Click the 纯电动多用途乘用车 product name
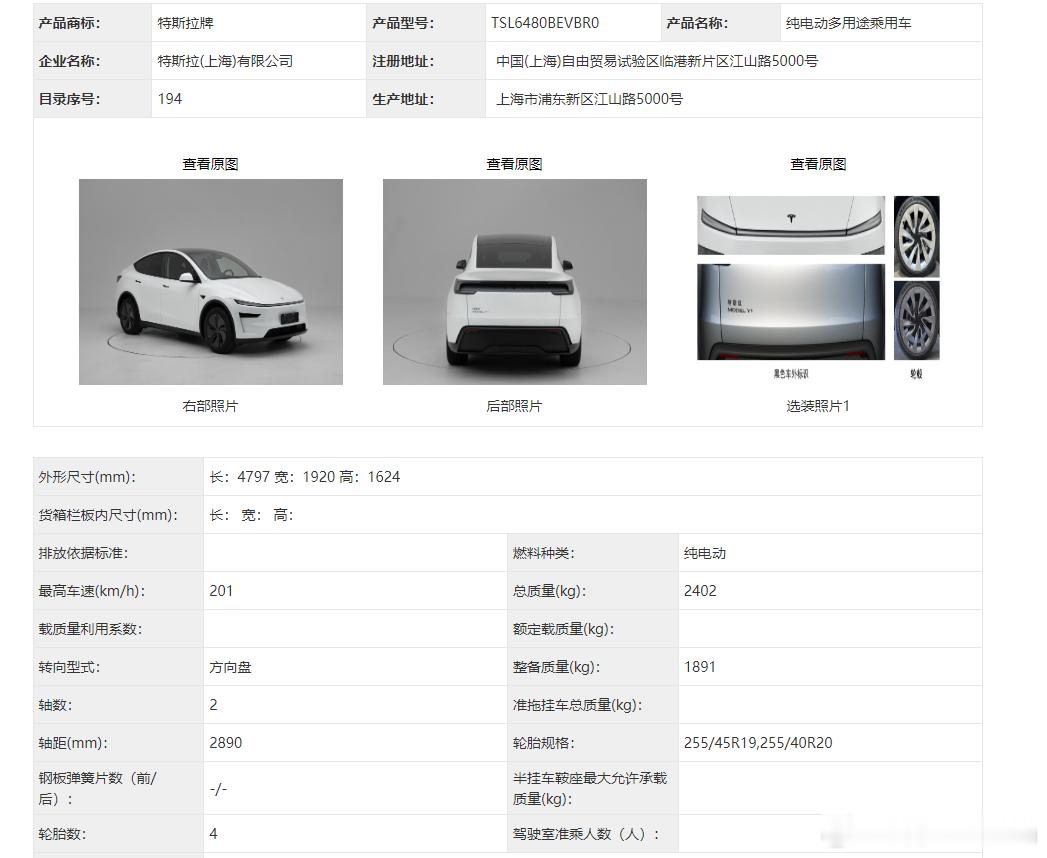The image size is (1047, 858). (x=848, y=23)
